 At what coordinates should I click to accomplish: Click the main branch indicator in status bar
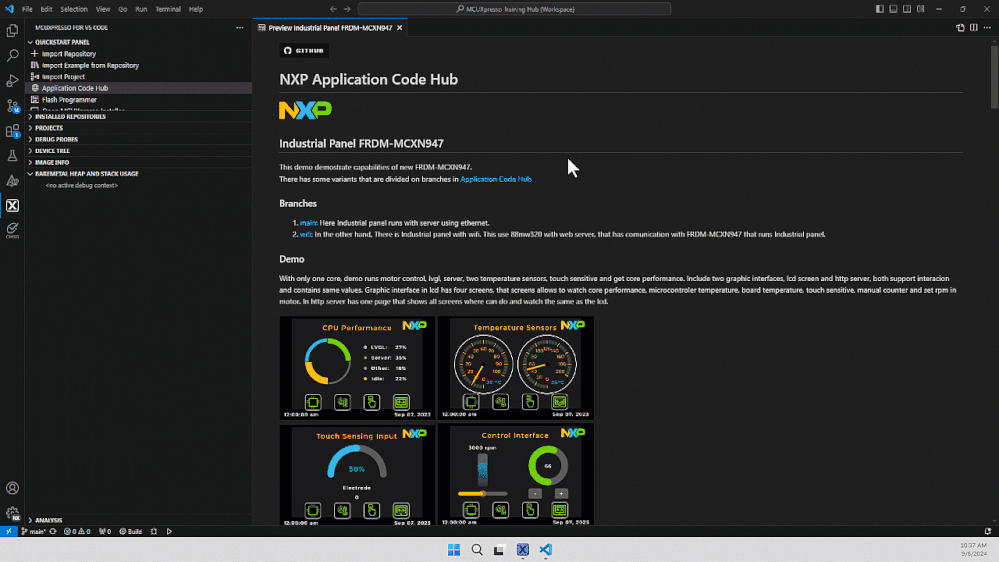click(x=33, y=531)
